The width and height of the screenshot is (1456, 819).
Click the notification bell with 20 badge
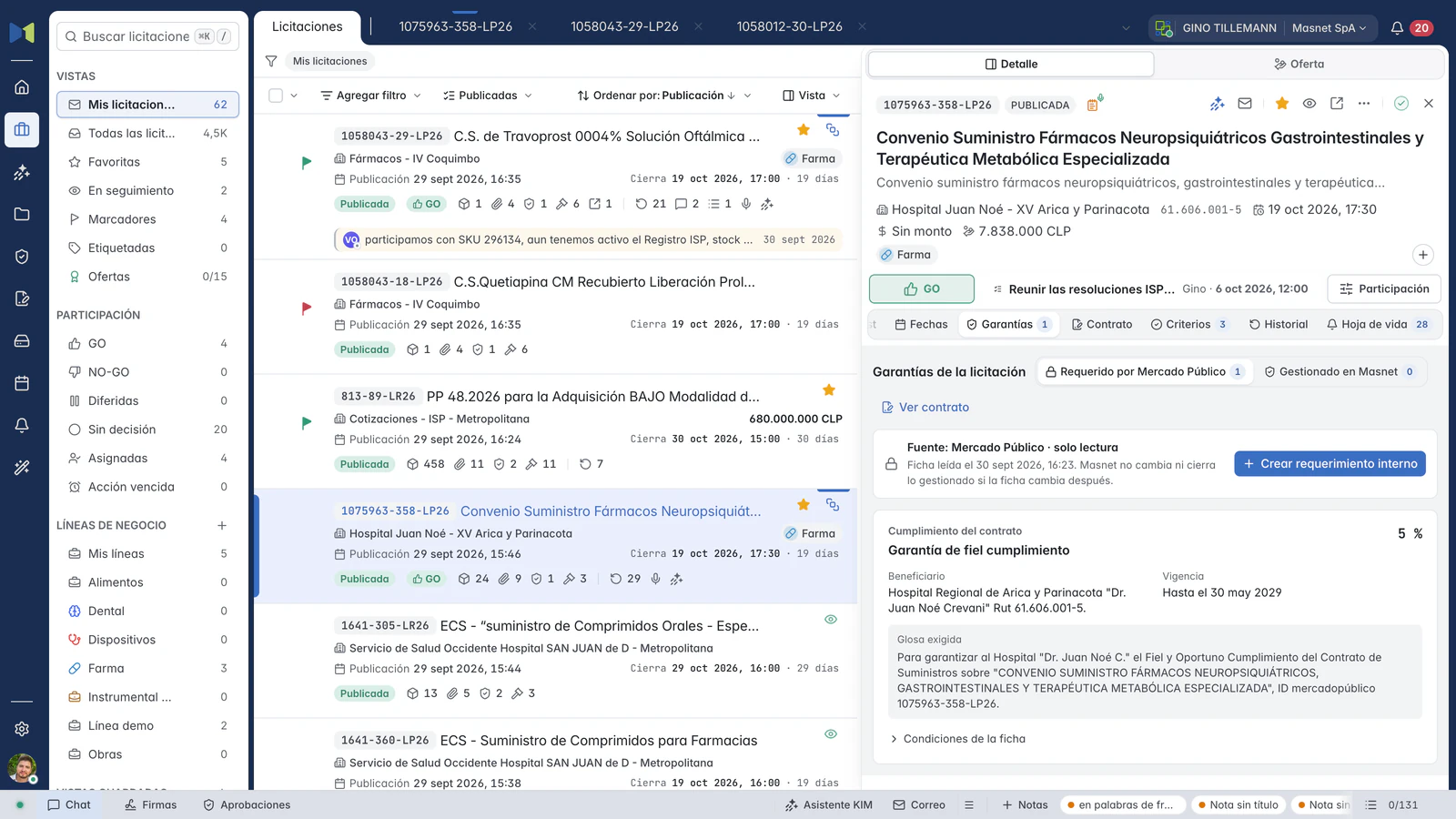tap(1410, 28)
